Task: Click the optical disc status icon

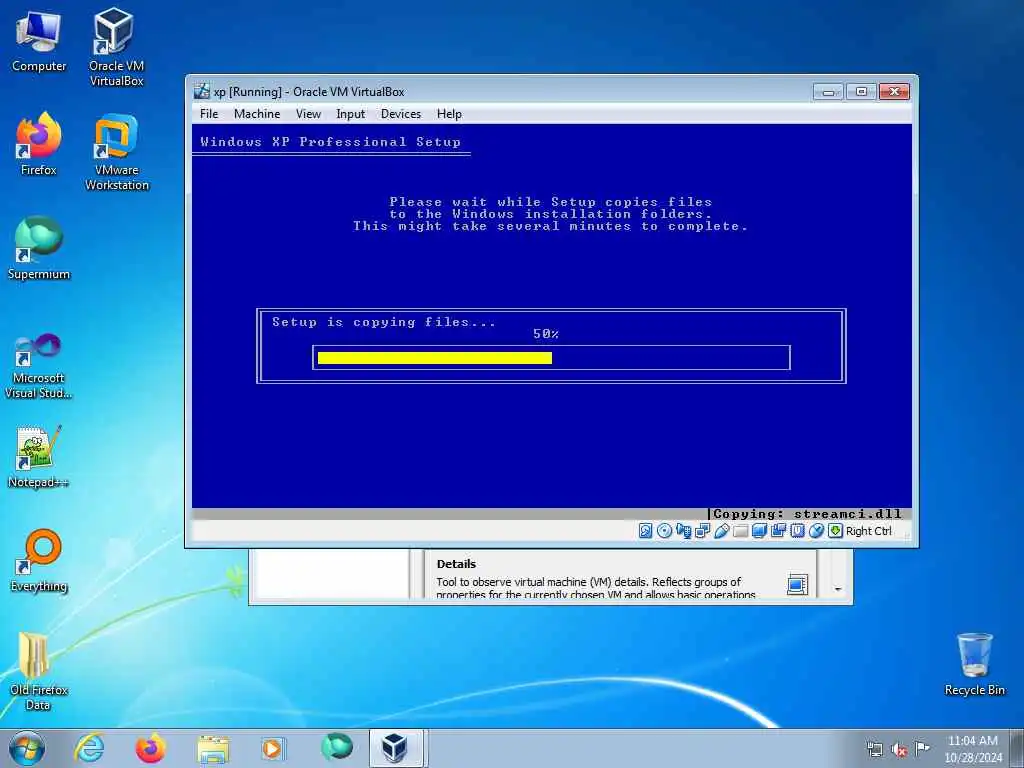Action: pos(664,531)
